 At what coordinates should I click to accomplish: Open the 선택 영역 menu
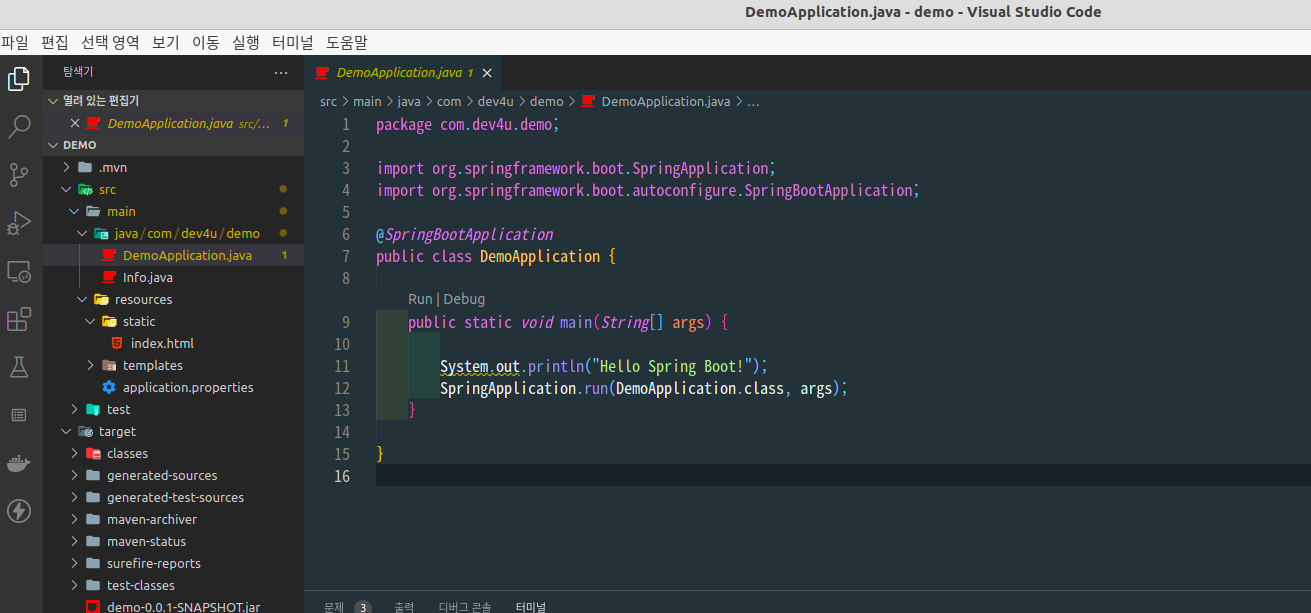pyautogui.click(x=110, y=42)
